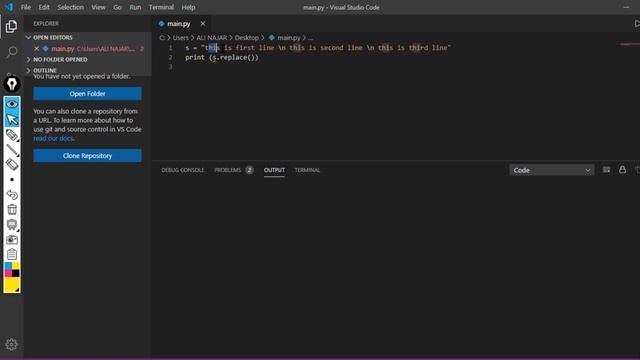This screenshot has height=360, width=640.
Task: Switch to the Terminal panel tab
Action: pos(307,170)
